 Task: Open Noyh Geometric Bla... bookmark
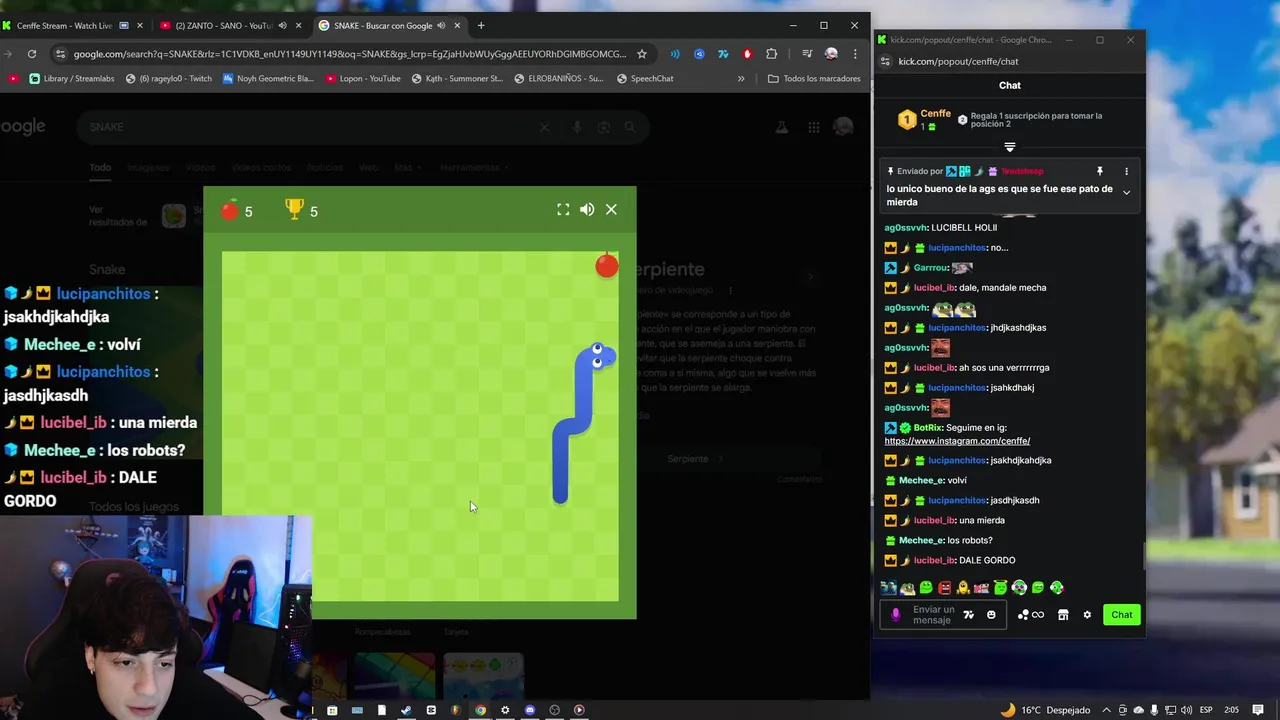coord(268,78)
